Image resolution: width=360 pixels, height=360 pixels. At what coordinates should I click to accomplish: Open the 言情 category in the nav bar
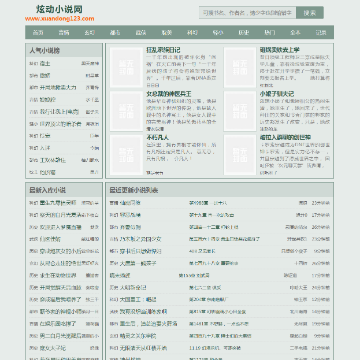tap(64, 33)
